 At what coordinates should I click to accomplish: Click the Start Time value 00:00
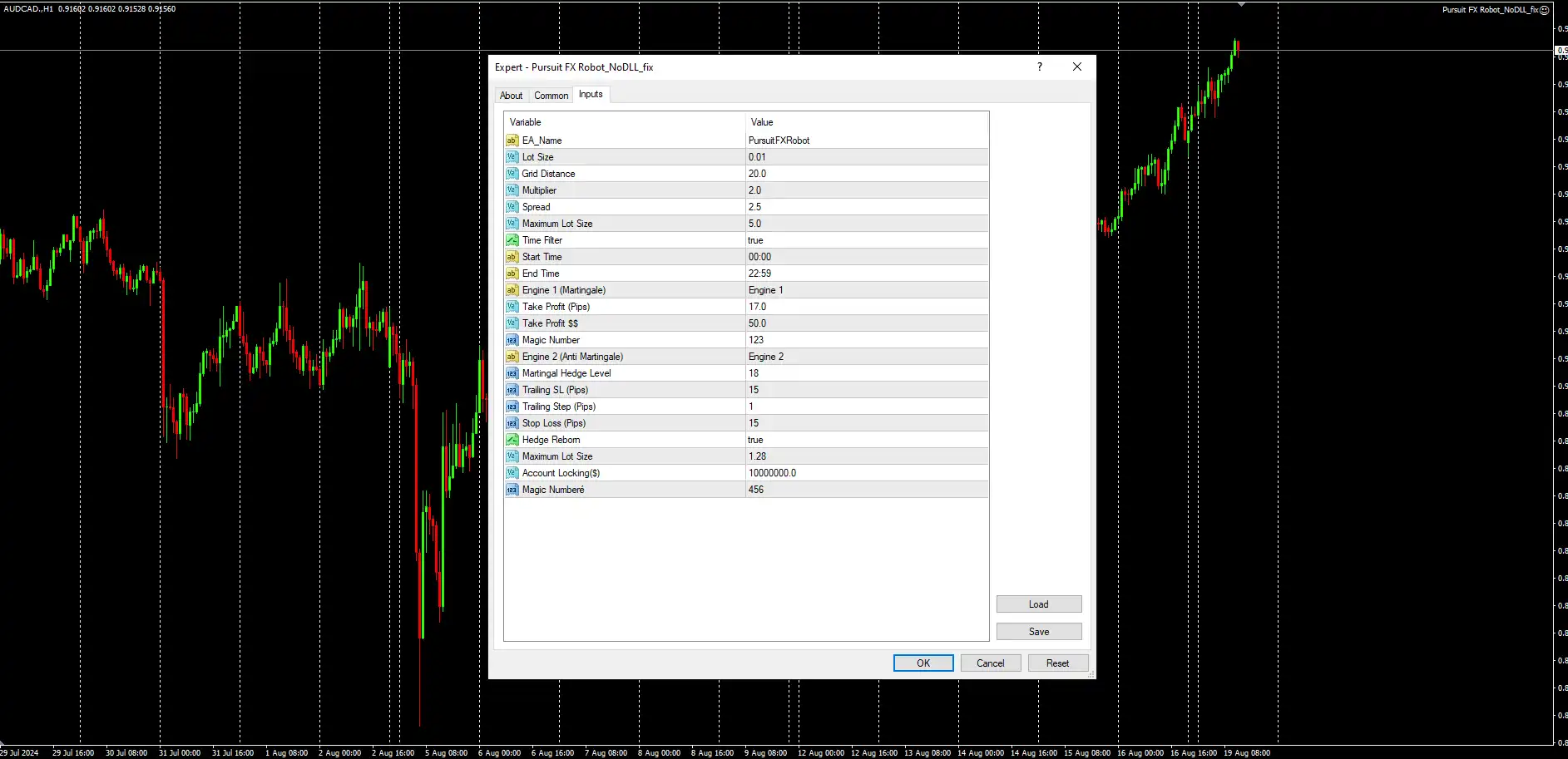point(759,257)
